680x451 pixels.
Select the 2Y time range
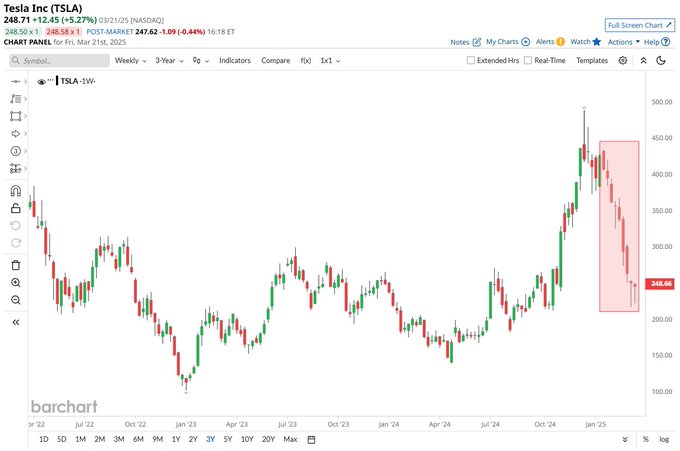click(193, 439)
